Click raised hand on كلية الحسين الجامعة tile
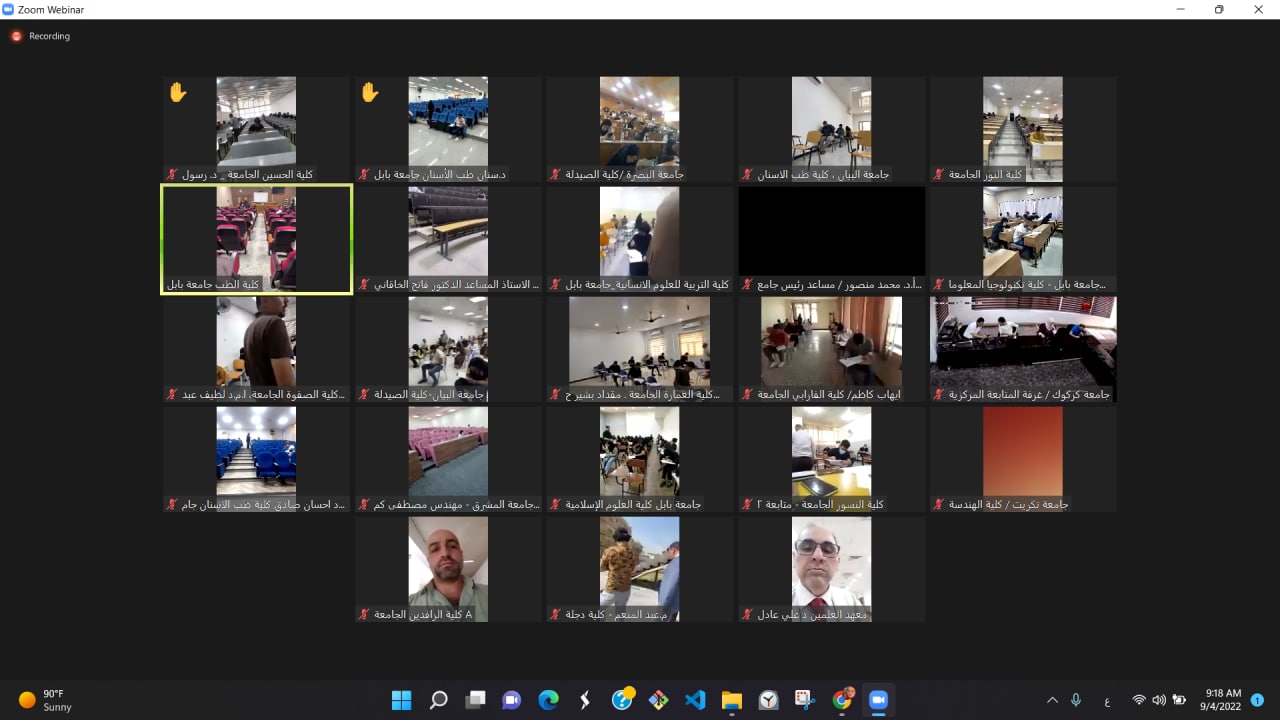 pyautogui.click(x=177, y=93)
